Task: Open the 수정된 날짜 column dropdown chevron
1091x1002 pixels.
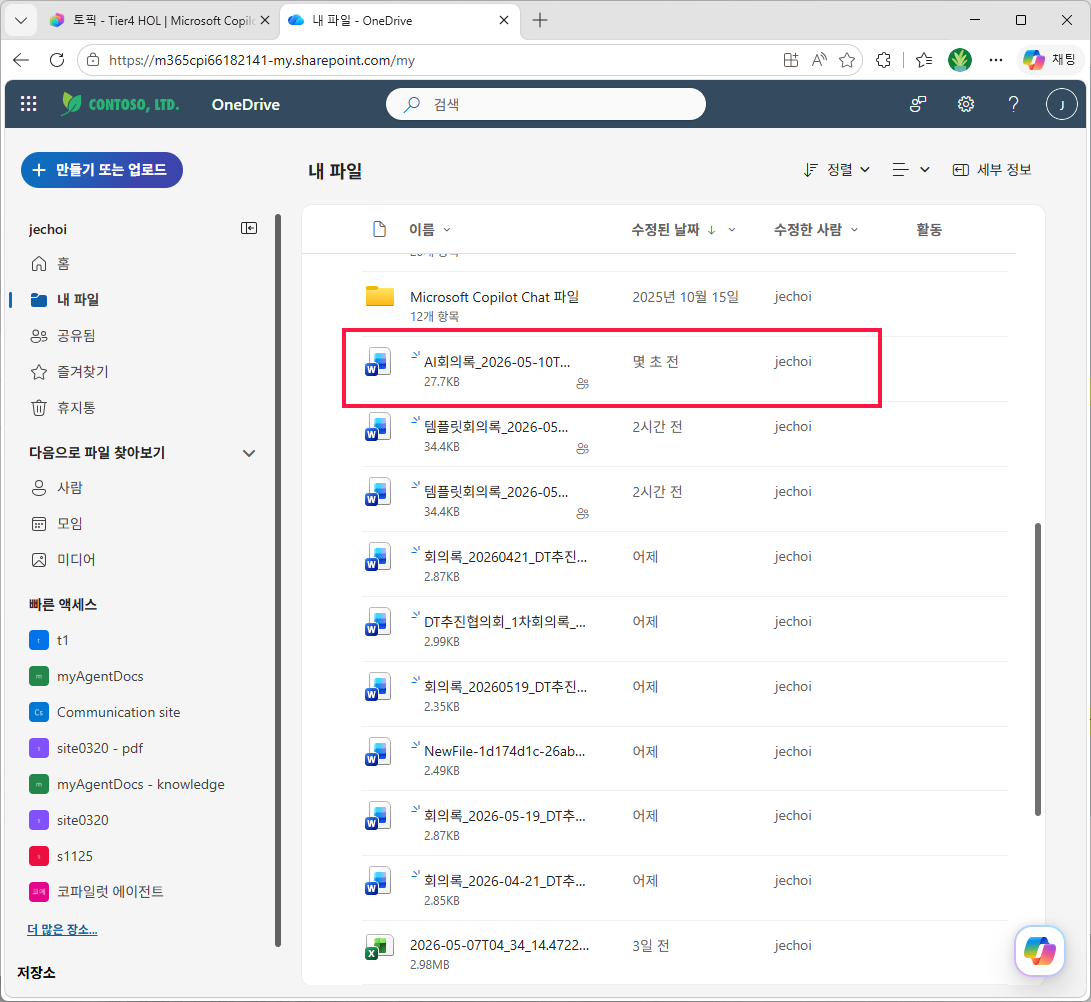Action: [x=731, y=230]
